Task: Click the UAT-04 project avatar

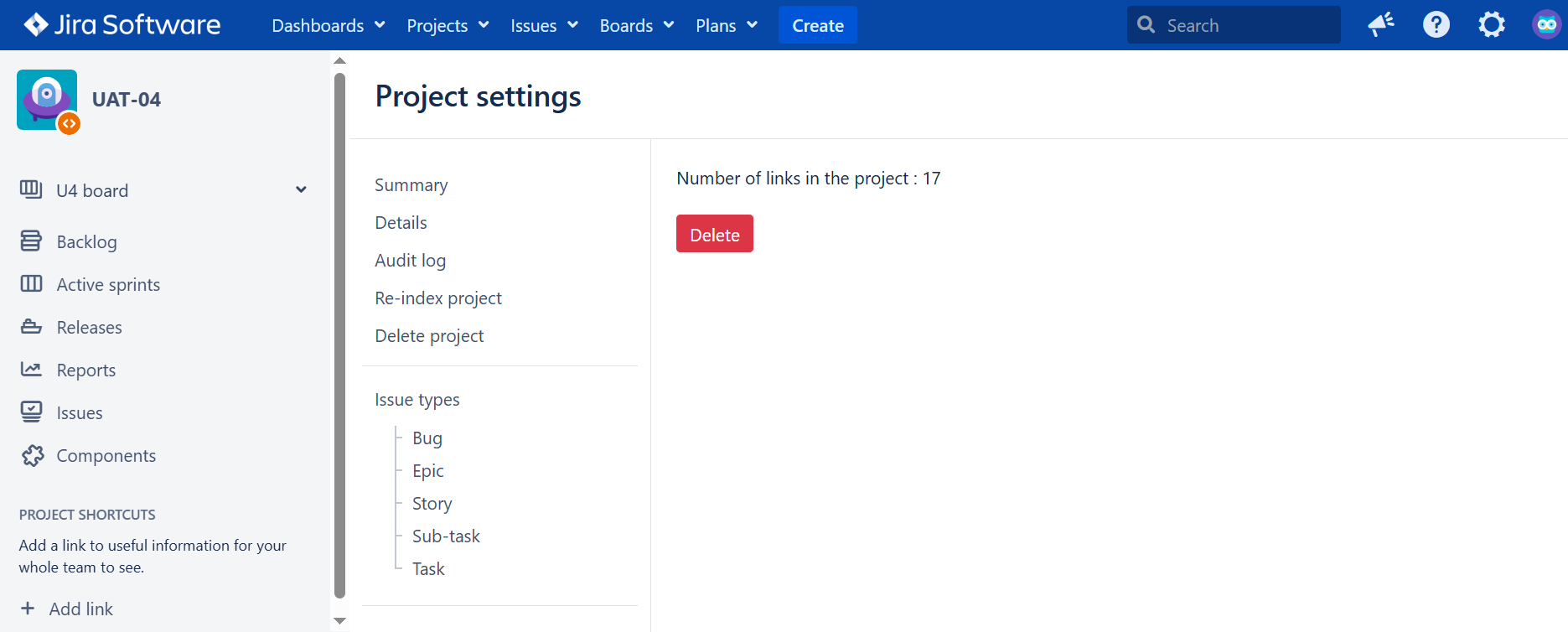Action: pos(47,100)
